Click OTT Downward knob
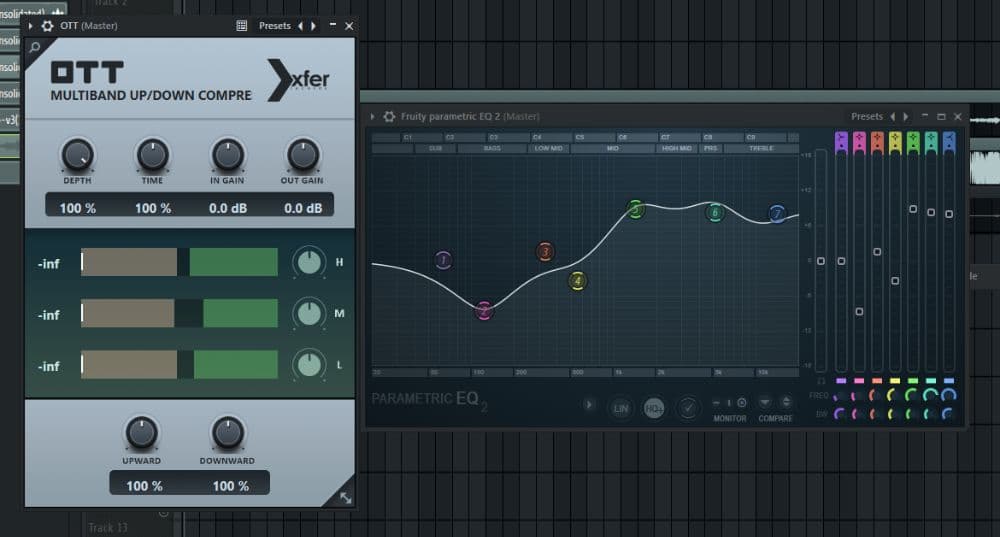This screenshot has height=537, width=1000. click(x=227, y=433)
